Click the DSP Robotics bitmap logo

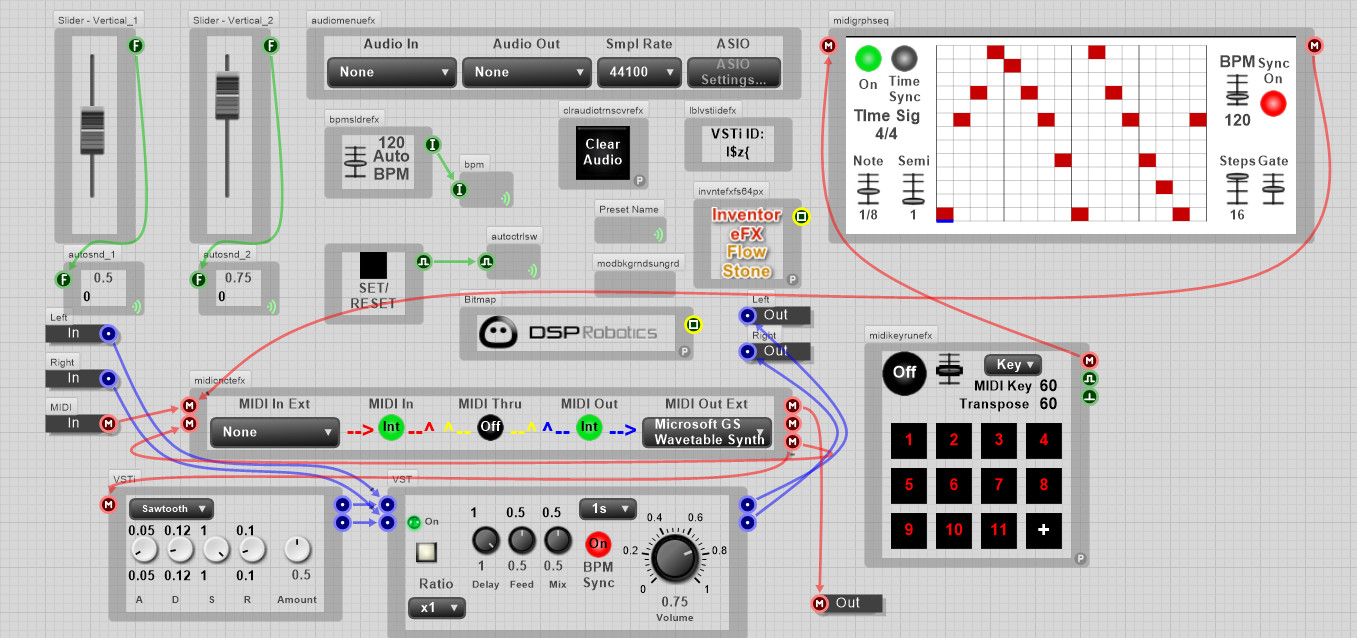(x=569, y=333)
